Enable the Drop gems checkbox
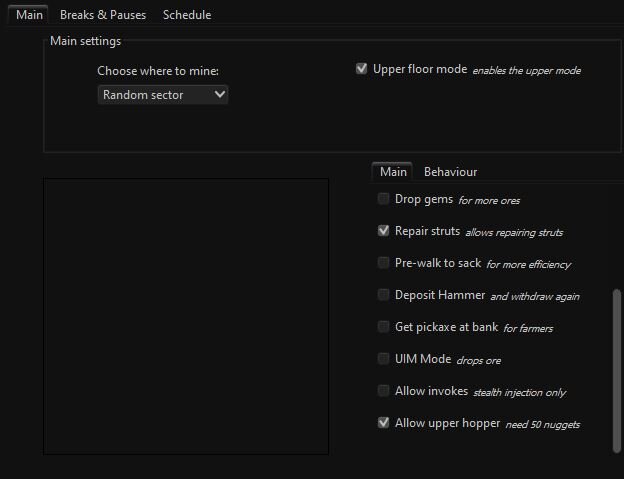Screen dimensions: 624x479 click(384, 199)
